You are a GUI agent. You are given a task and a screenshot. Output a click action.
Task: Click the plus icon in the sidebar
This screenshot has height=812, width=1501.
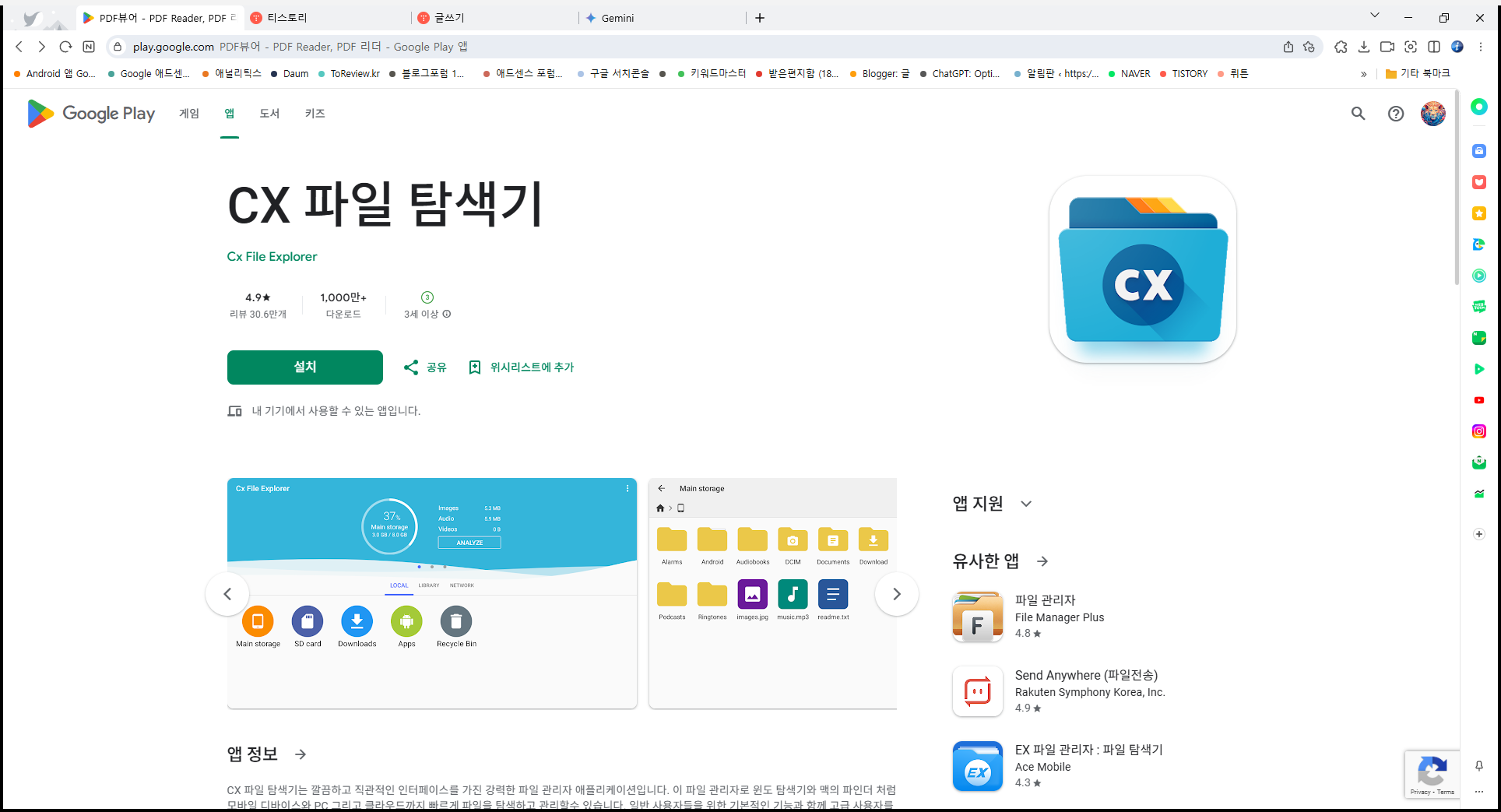click(1479, 534)
